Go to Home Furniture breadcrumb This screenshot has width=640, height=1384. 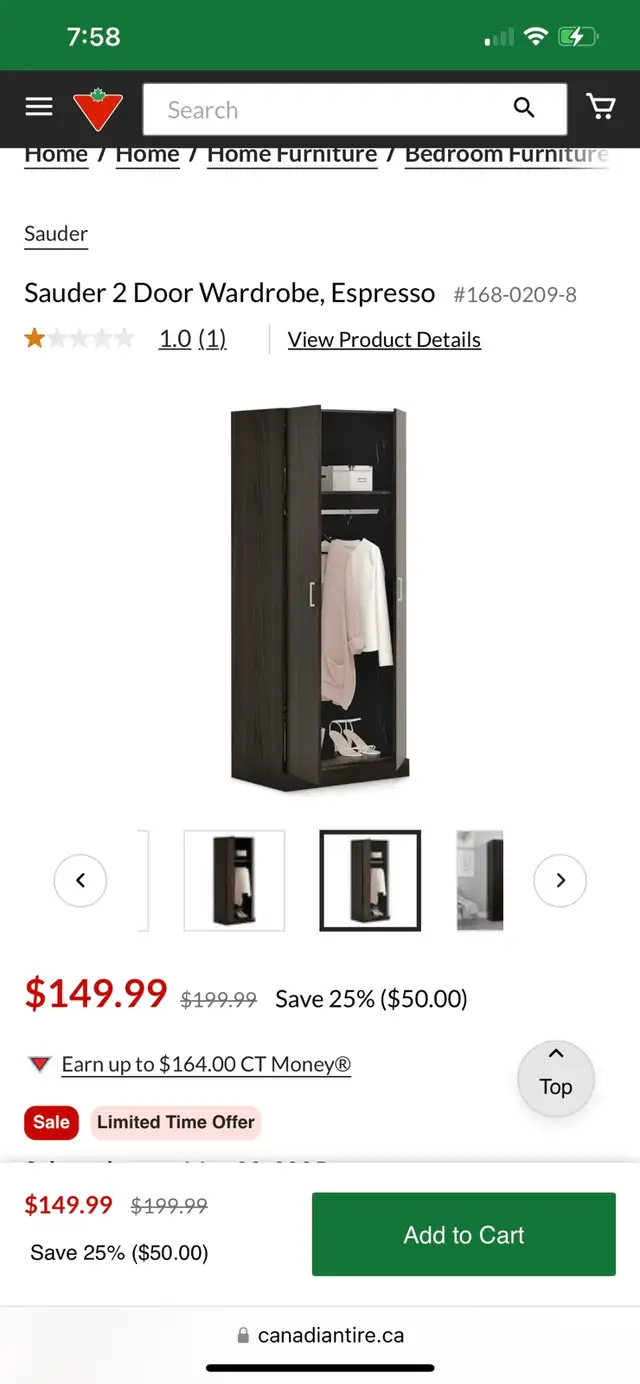pyautogui.click(x=292, y=155)
